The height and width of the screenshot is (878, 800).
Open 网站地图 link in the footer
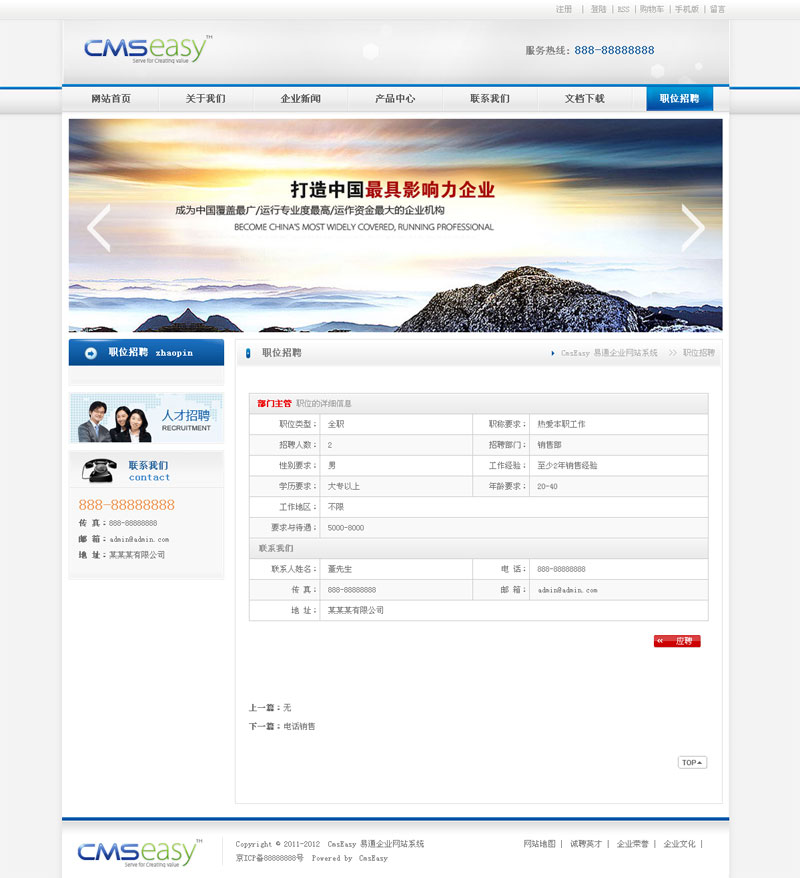[x=539, y=844]
